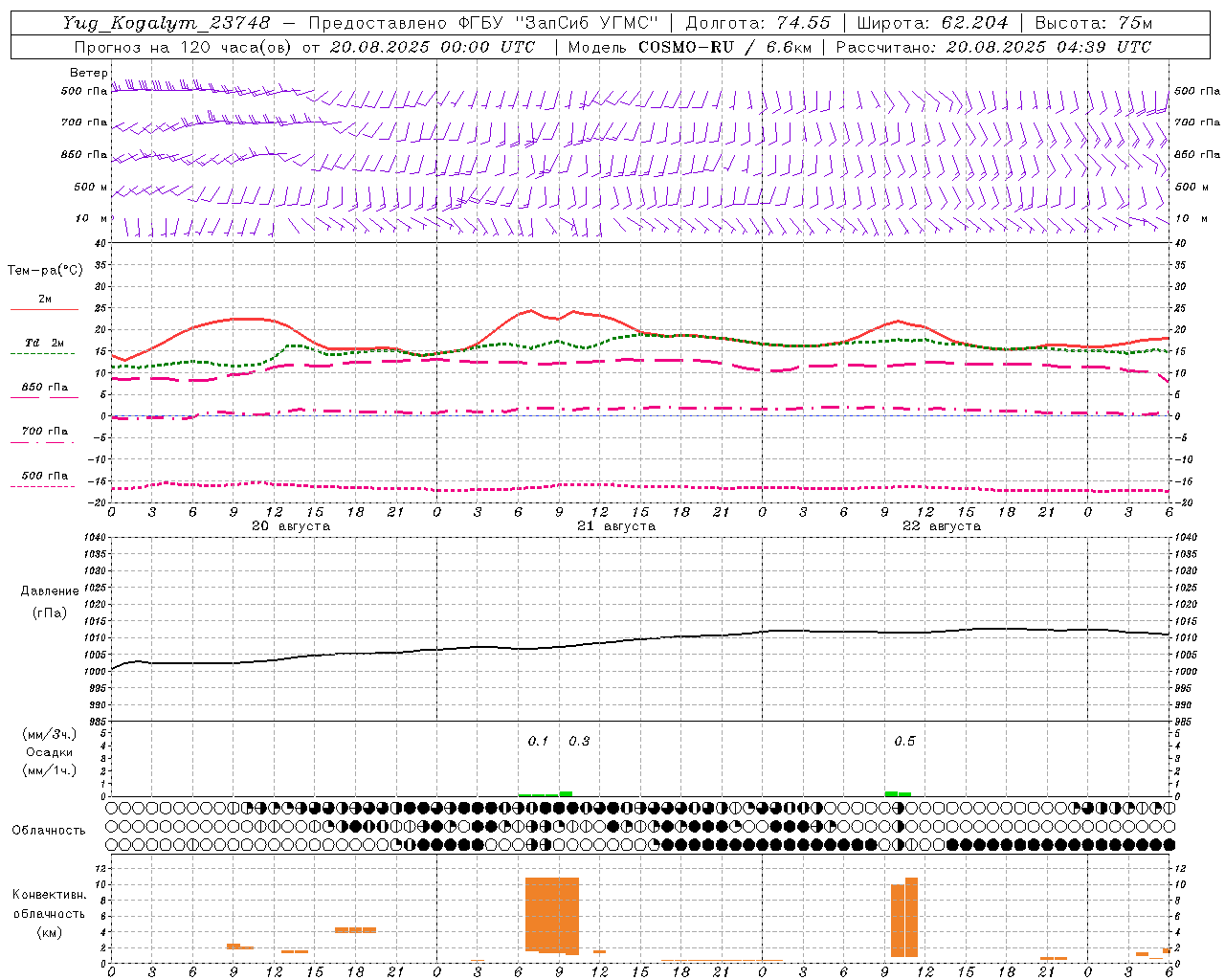Click the model name COSMO-RU / 6.6км
The width and height of the screenshot is (1225, 980).
click(725, 47)
